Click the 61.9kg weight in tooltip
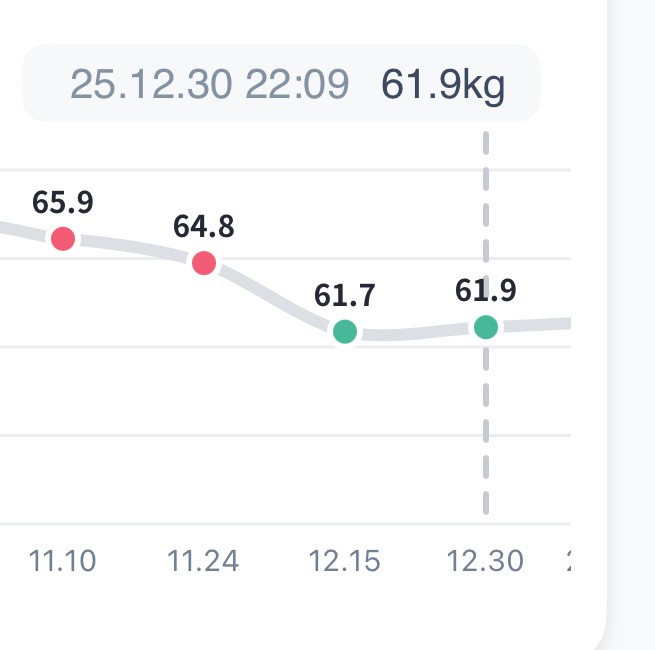Screen dimensions: 655x650 [x=444, y=84]
